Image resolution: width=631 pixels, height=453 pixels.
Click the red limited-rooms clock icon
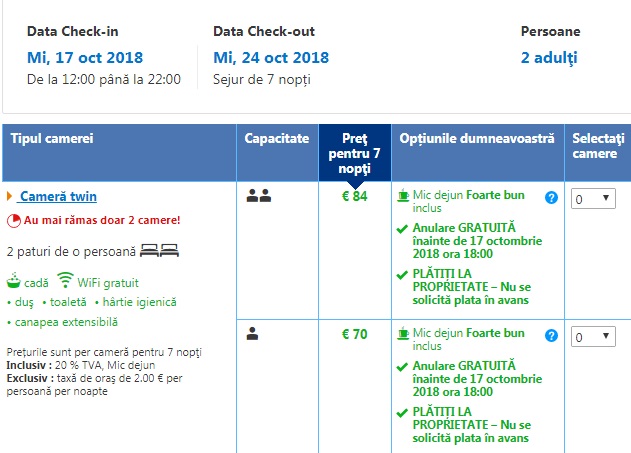13,220
